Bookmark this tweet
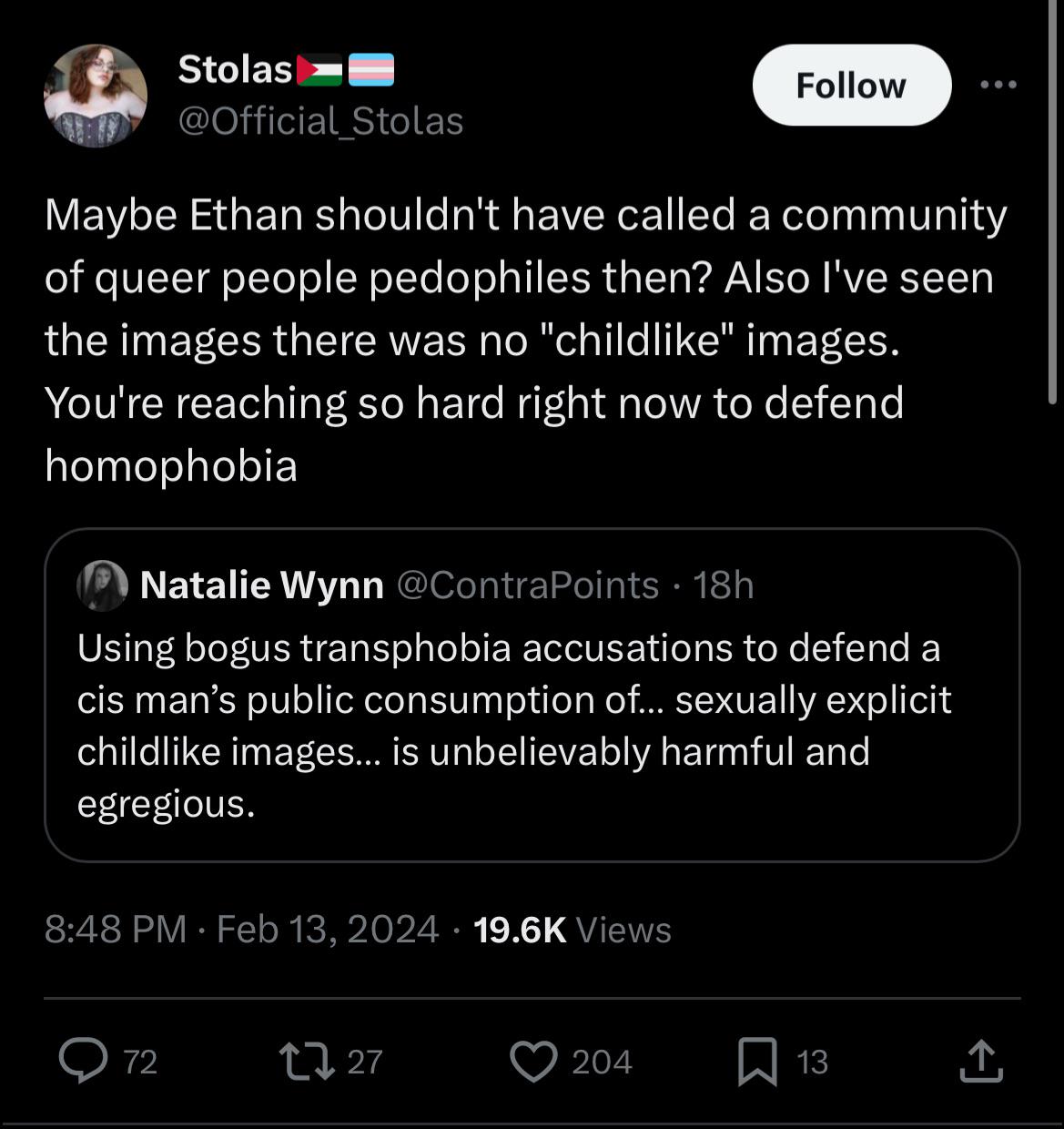The width and height of the screenshot is (1064, 1129). point(756,1063)
